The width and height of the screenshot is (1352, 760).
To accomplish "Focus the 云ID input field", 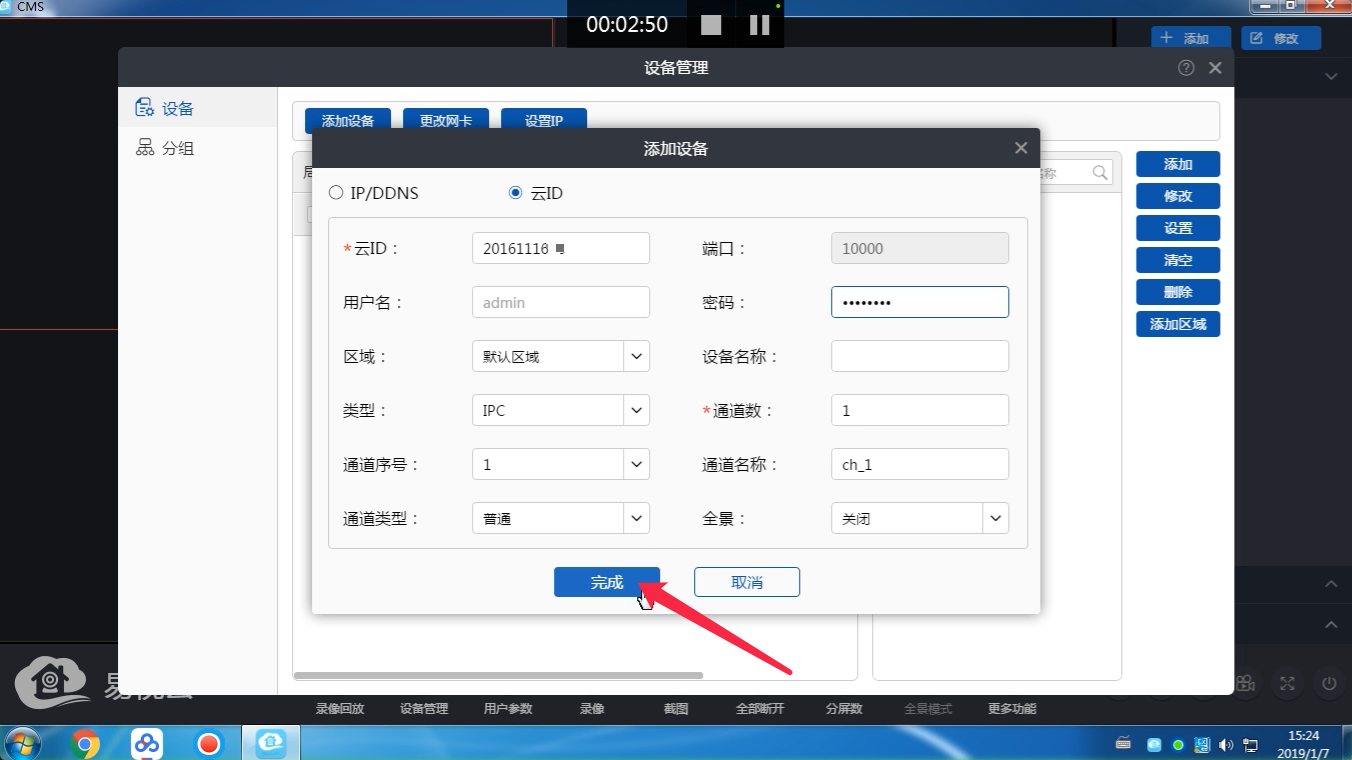I will click(x=561, y=248).
